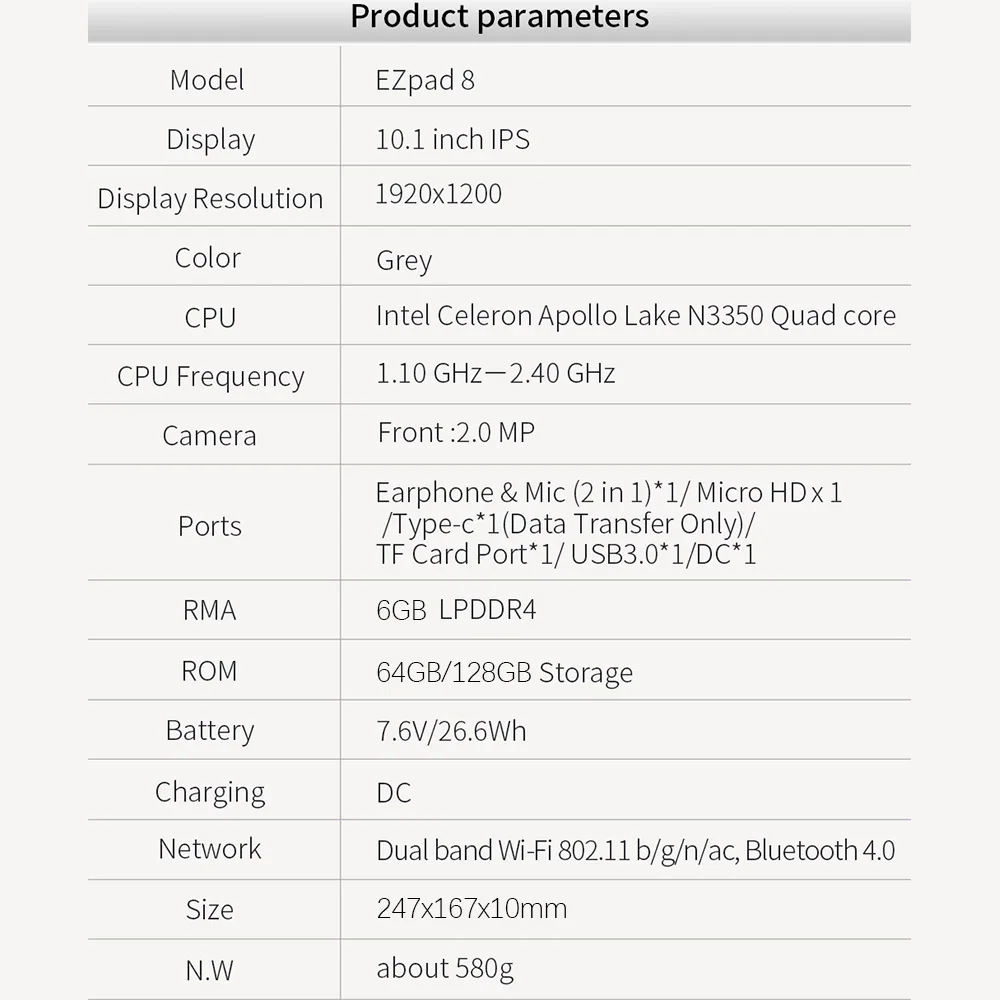Select the 1.10 GHz—2.40 GHz value
Image resolution: width=1000 pixels, height=1000 pixels.
pyautogui.click(x=496, y=373)
